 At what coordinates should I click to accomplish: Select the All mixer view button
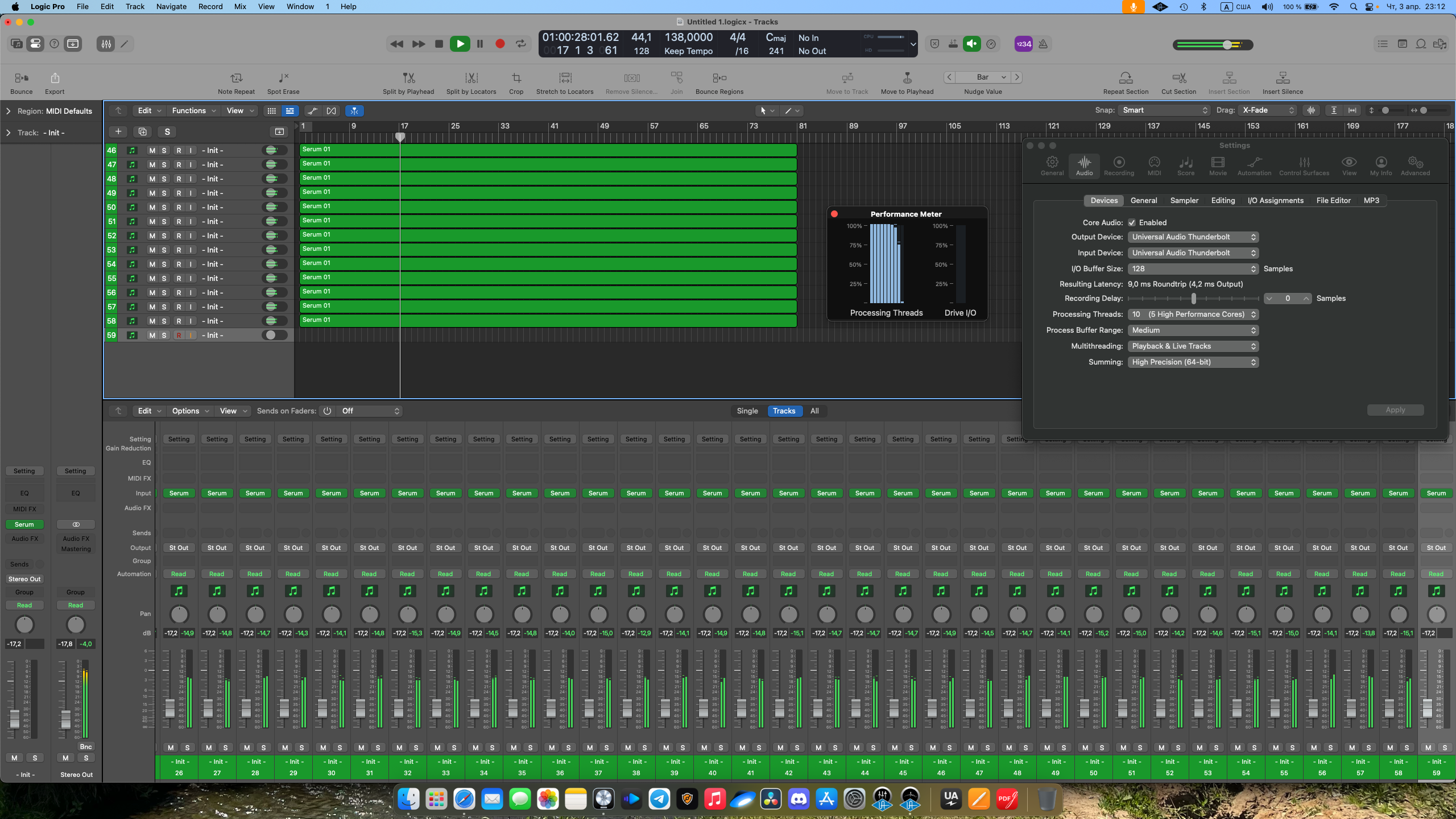(x=814, y=411)
